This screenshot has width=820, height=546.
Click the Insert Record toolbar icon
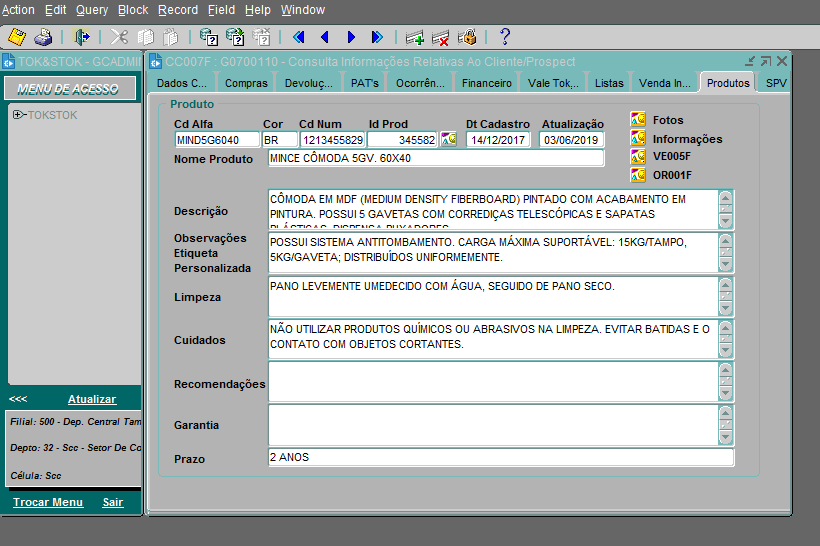[415, 37]
